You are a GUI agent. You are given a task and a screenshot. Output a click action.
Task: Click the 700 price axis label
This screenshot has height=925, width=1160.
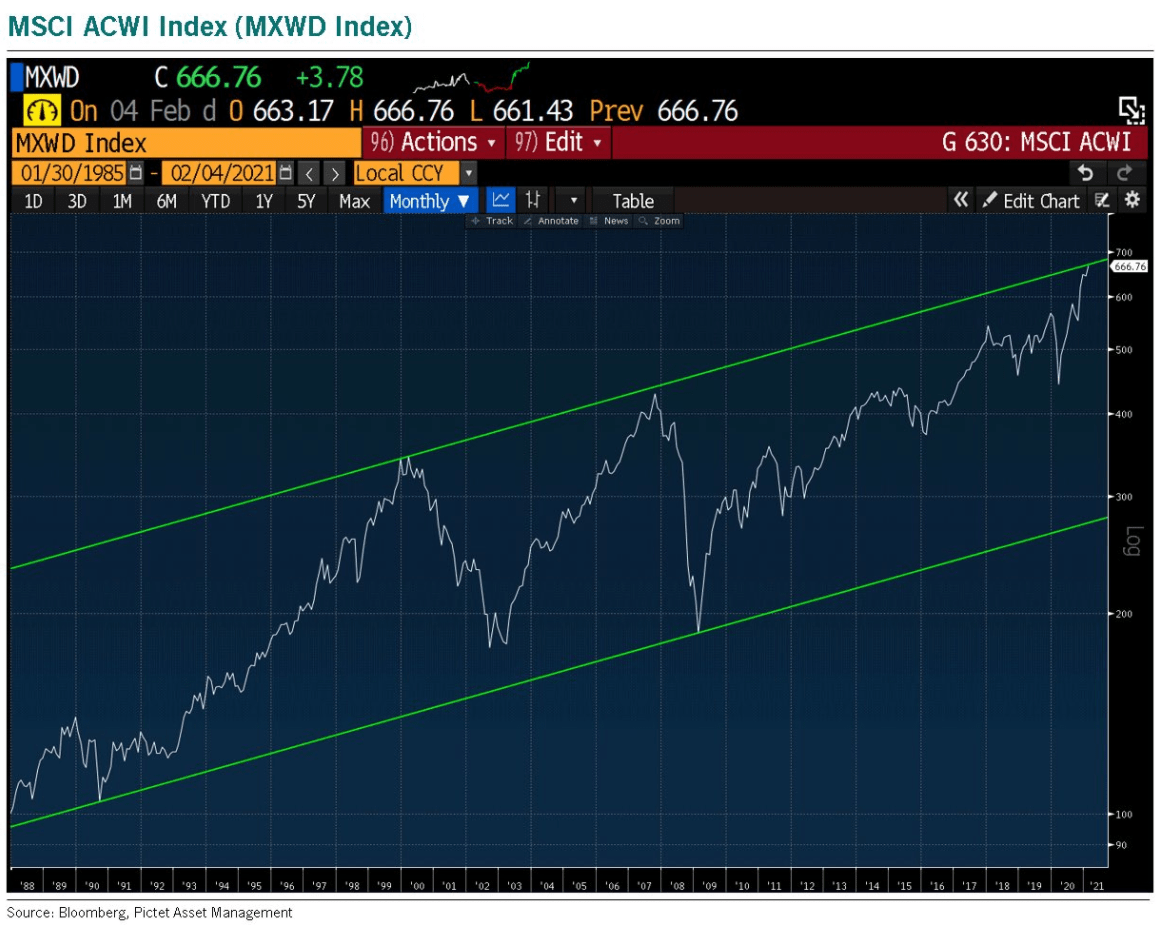click(1124, 252)
